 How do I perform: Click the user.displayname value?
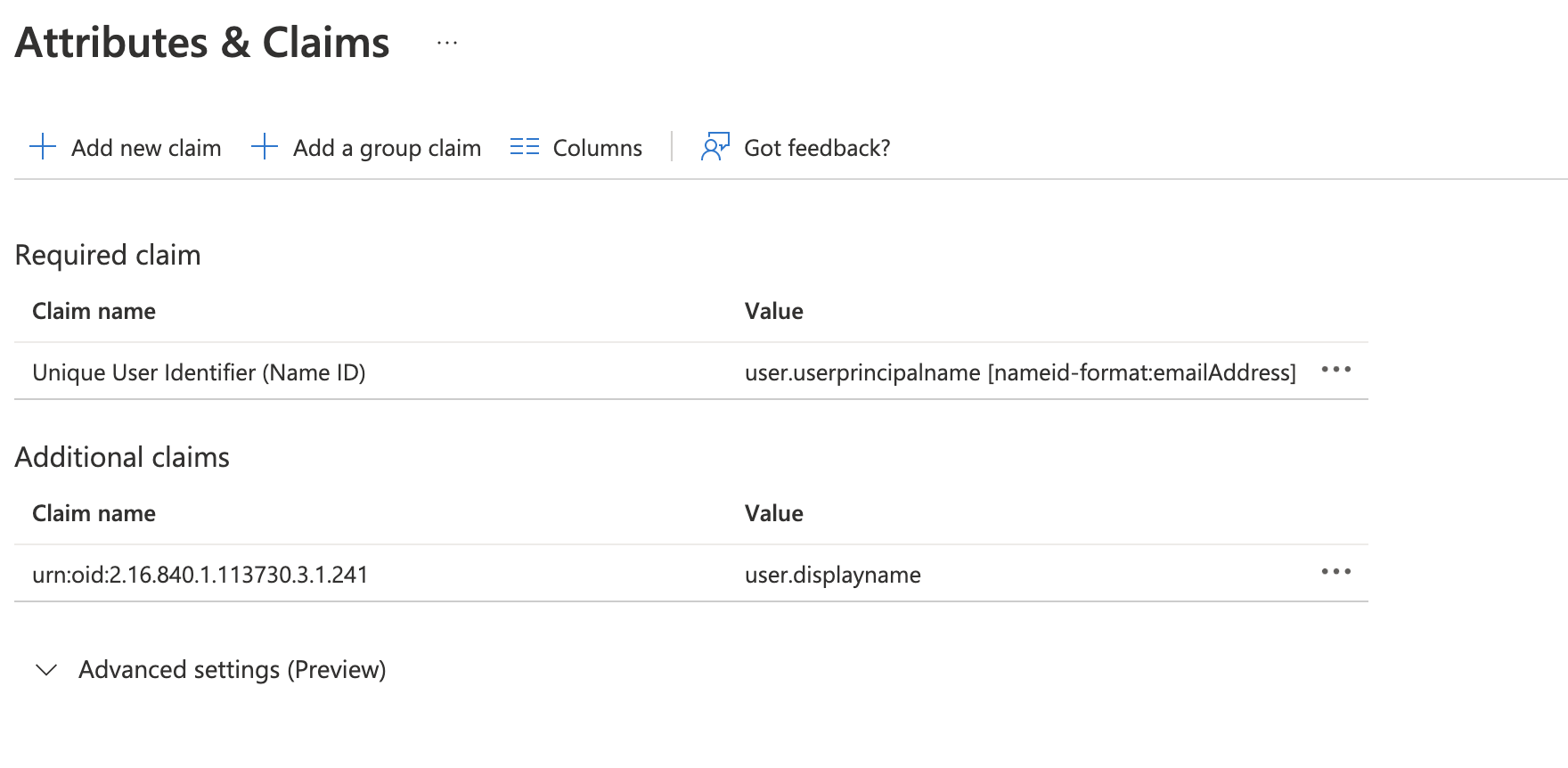coord(832,576)
